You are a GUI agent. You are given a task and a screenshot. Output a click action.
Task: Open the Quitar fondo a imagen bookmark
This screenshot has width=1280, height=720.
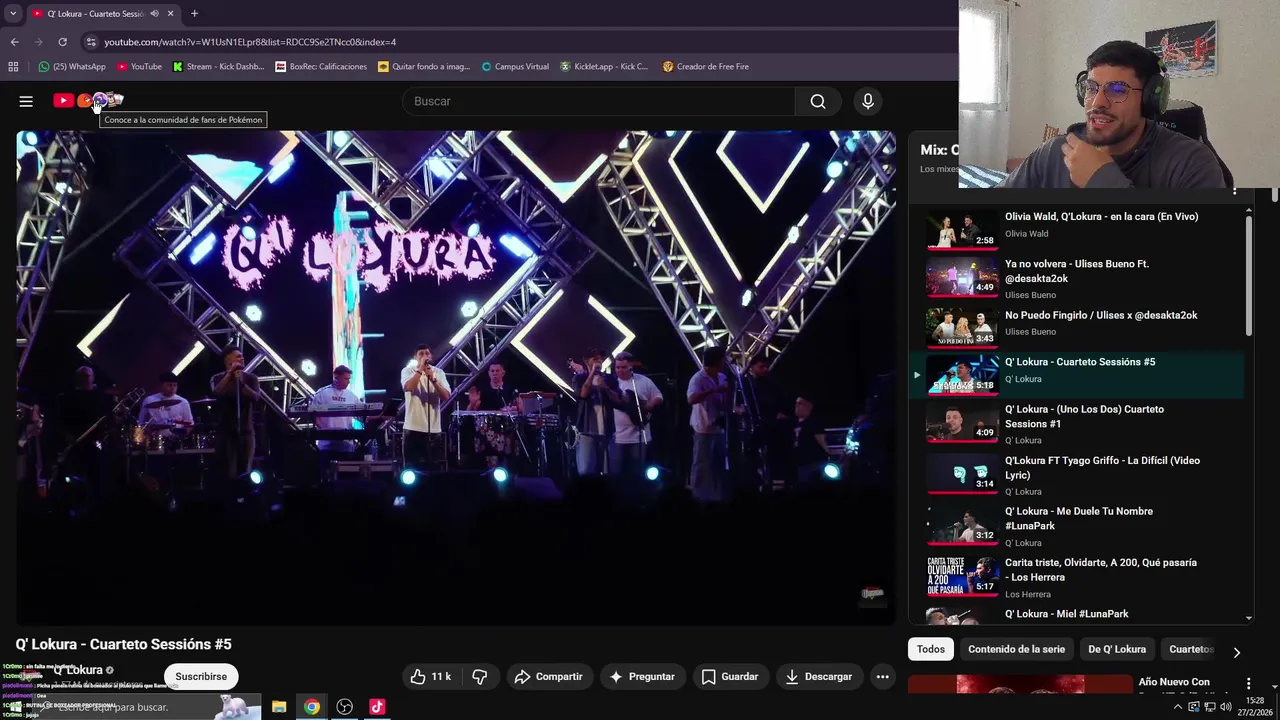tap(423, 66)
